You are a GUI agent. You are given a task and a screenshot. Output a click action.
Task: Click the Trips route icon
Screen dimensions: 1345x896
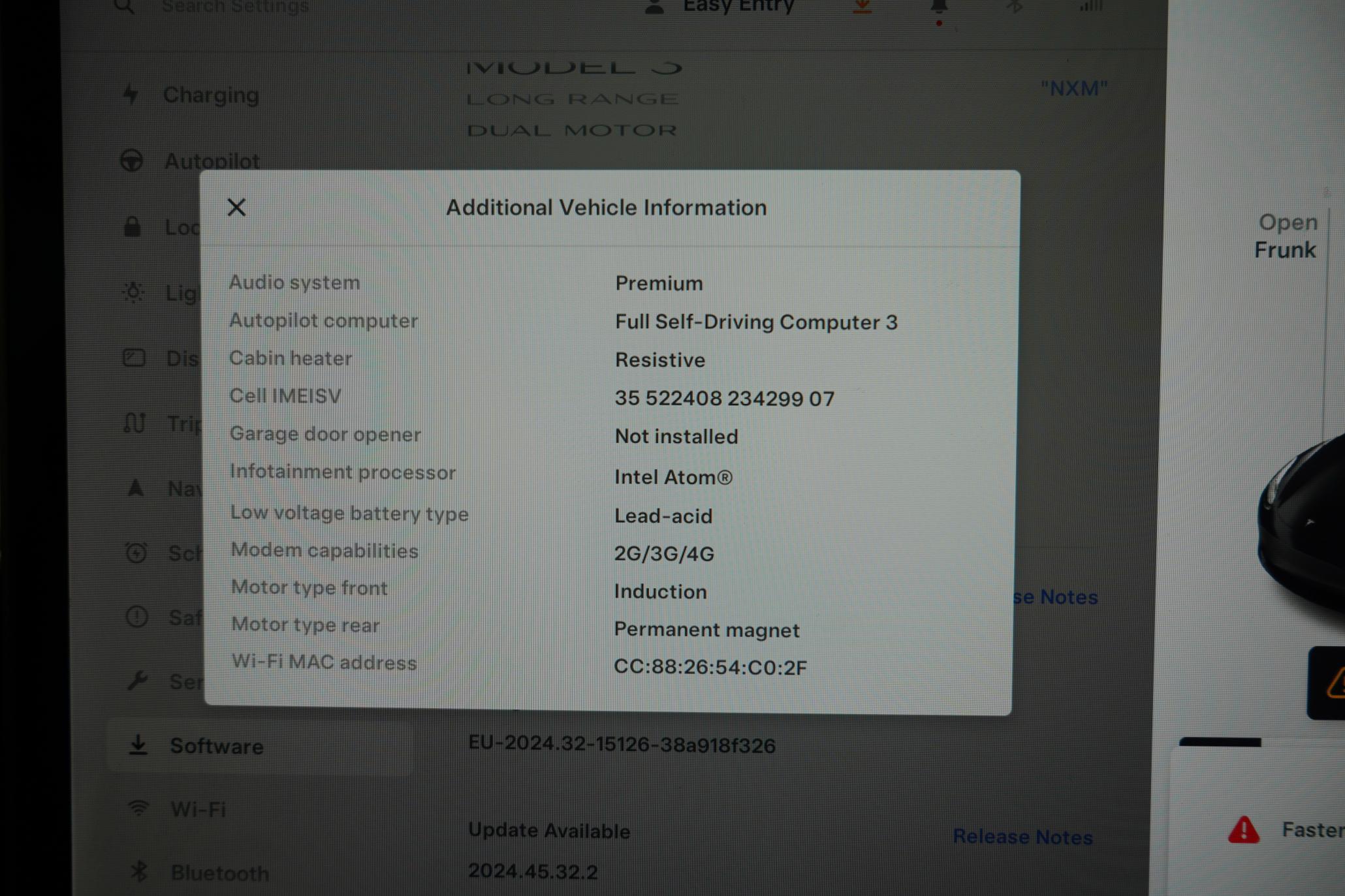[134, 423]
